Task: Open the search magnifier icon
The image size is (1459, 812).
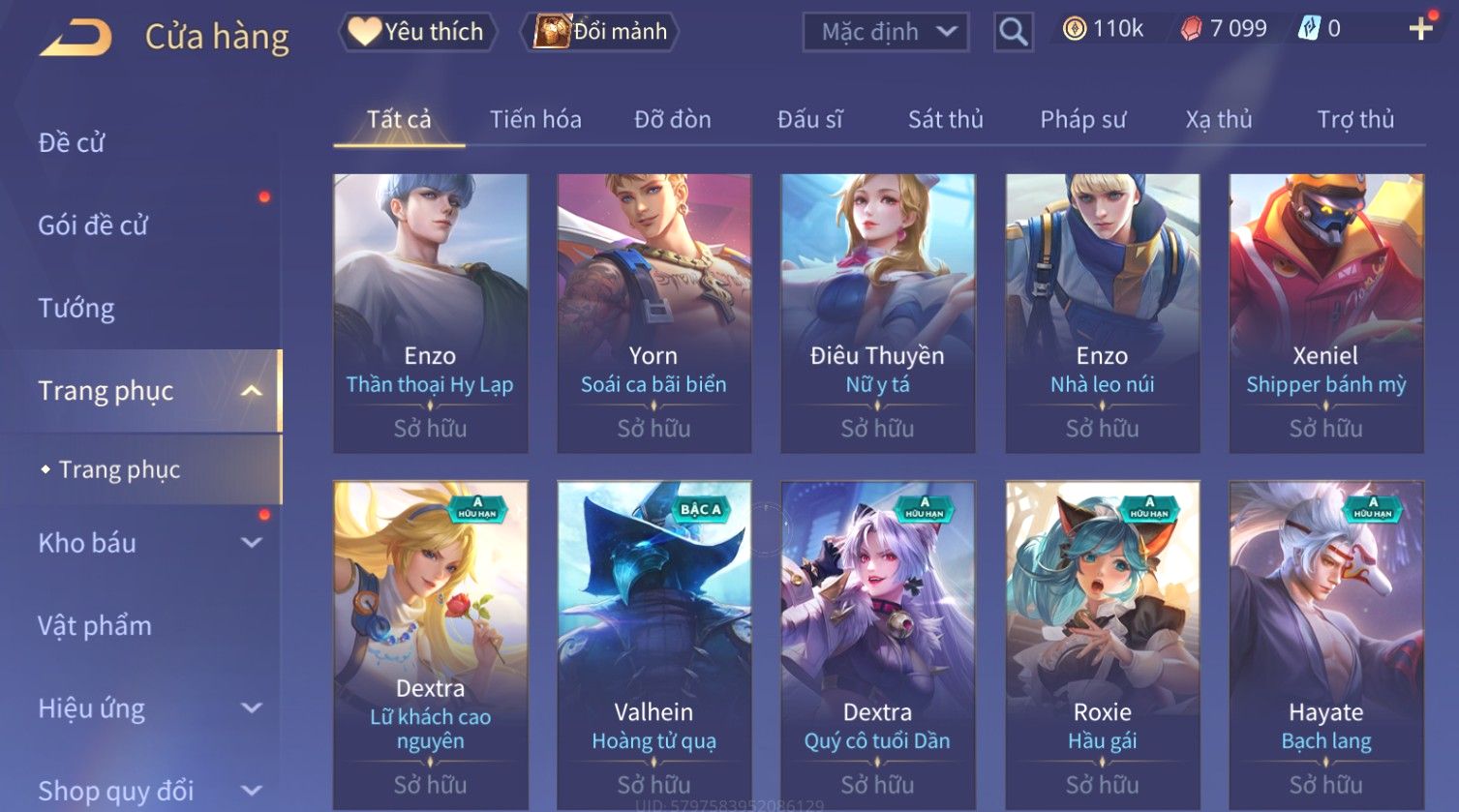Action: [x=1013, y=32]
